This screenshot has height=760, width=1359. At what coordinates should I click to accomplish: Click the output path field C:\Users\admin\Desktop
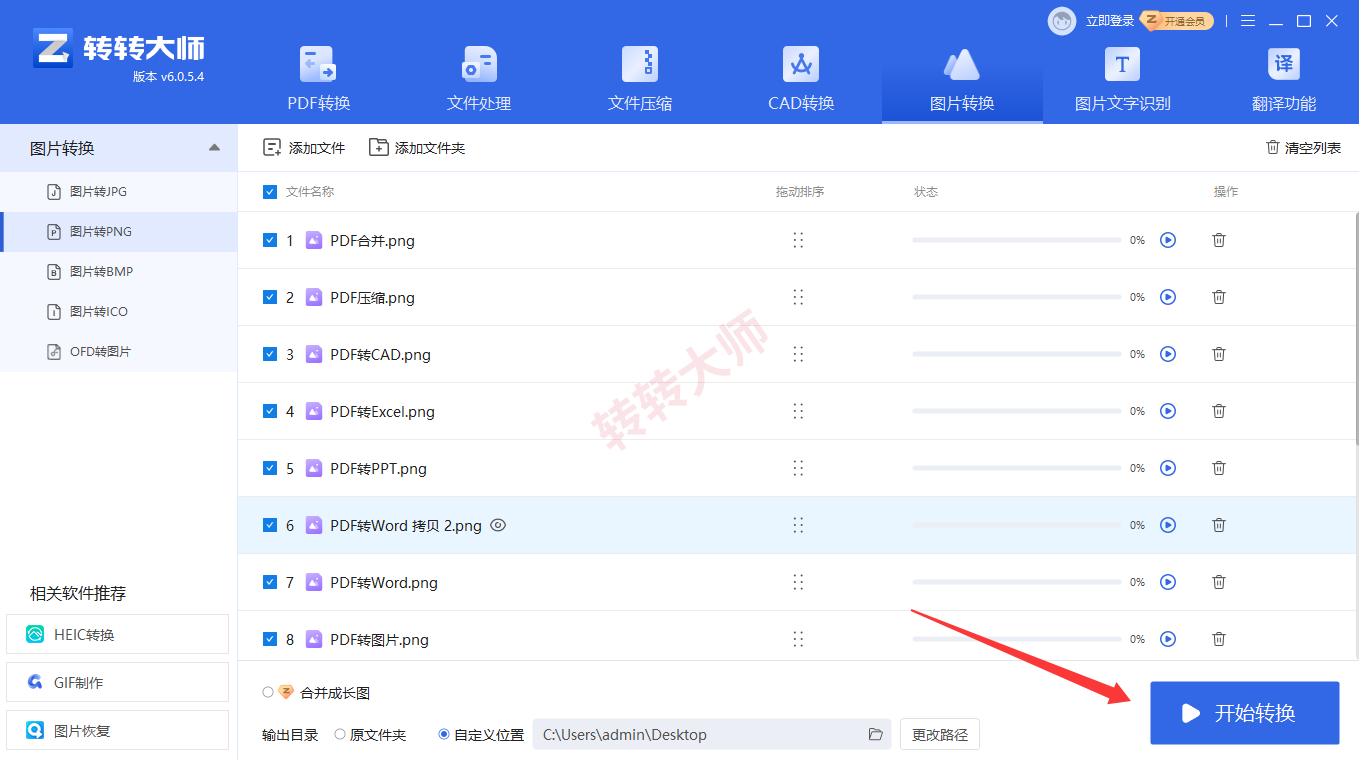711,735
